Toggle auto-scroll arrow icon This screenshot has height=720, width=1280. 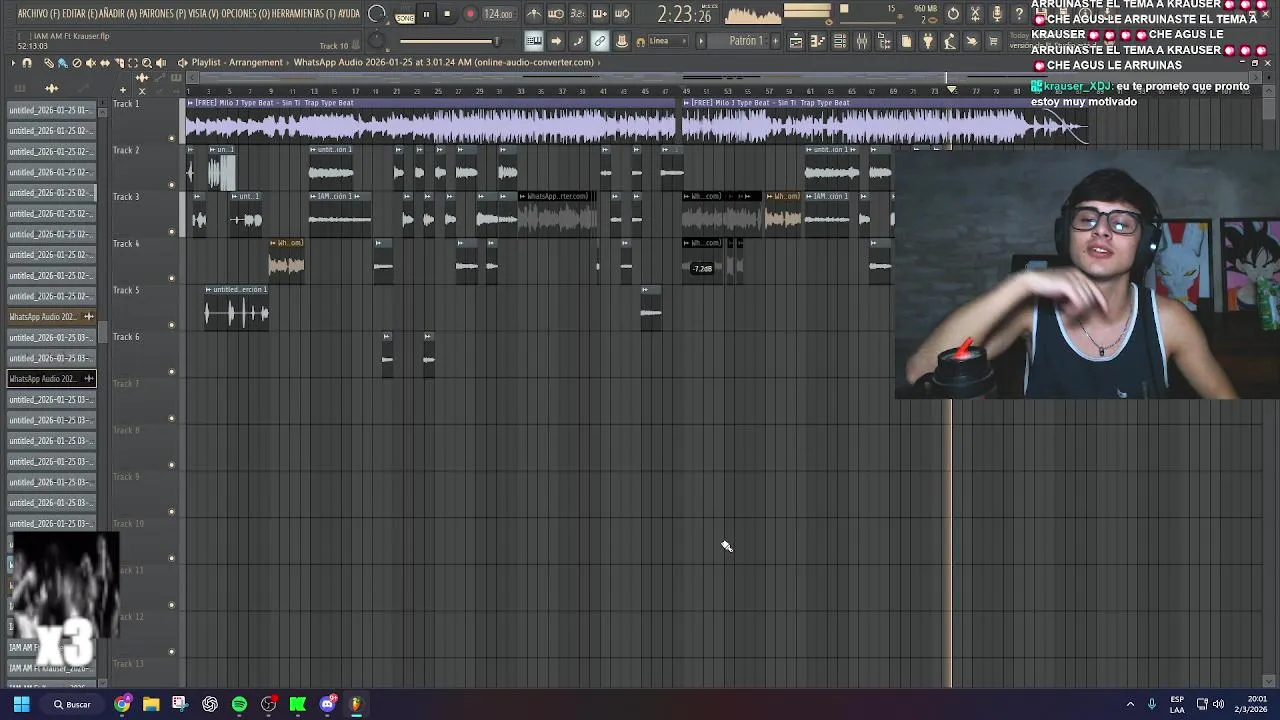click(x=556, y=41)
